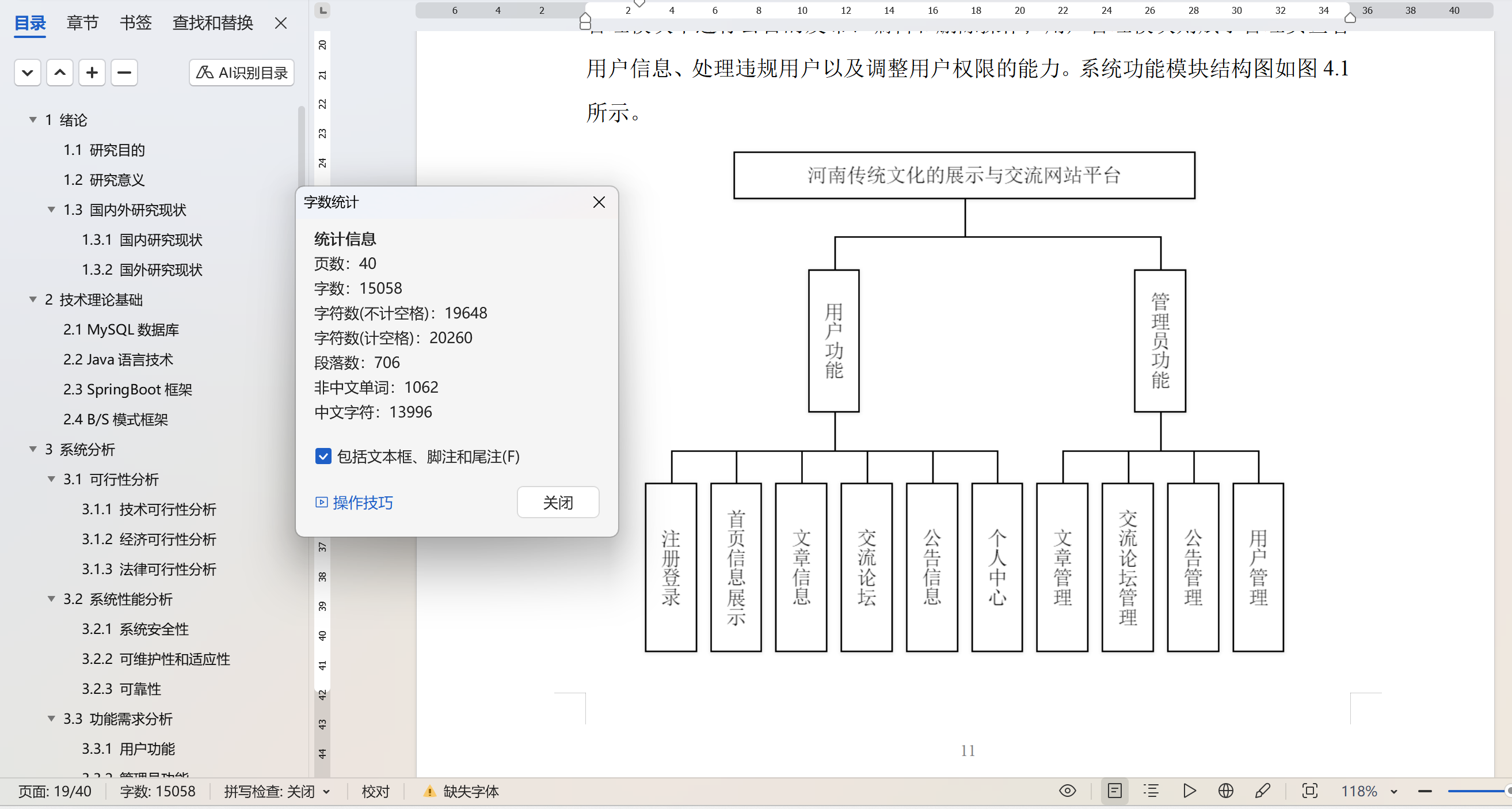
Task: Click the pen writing mode icon
Action: [x=1263, y=791]
